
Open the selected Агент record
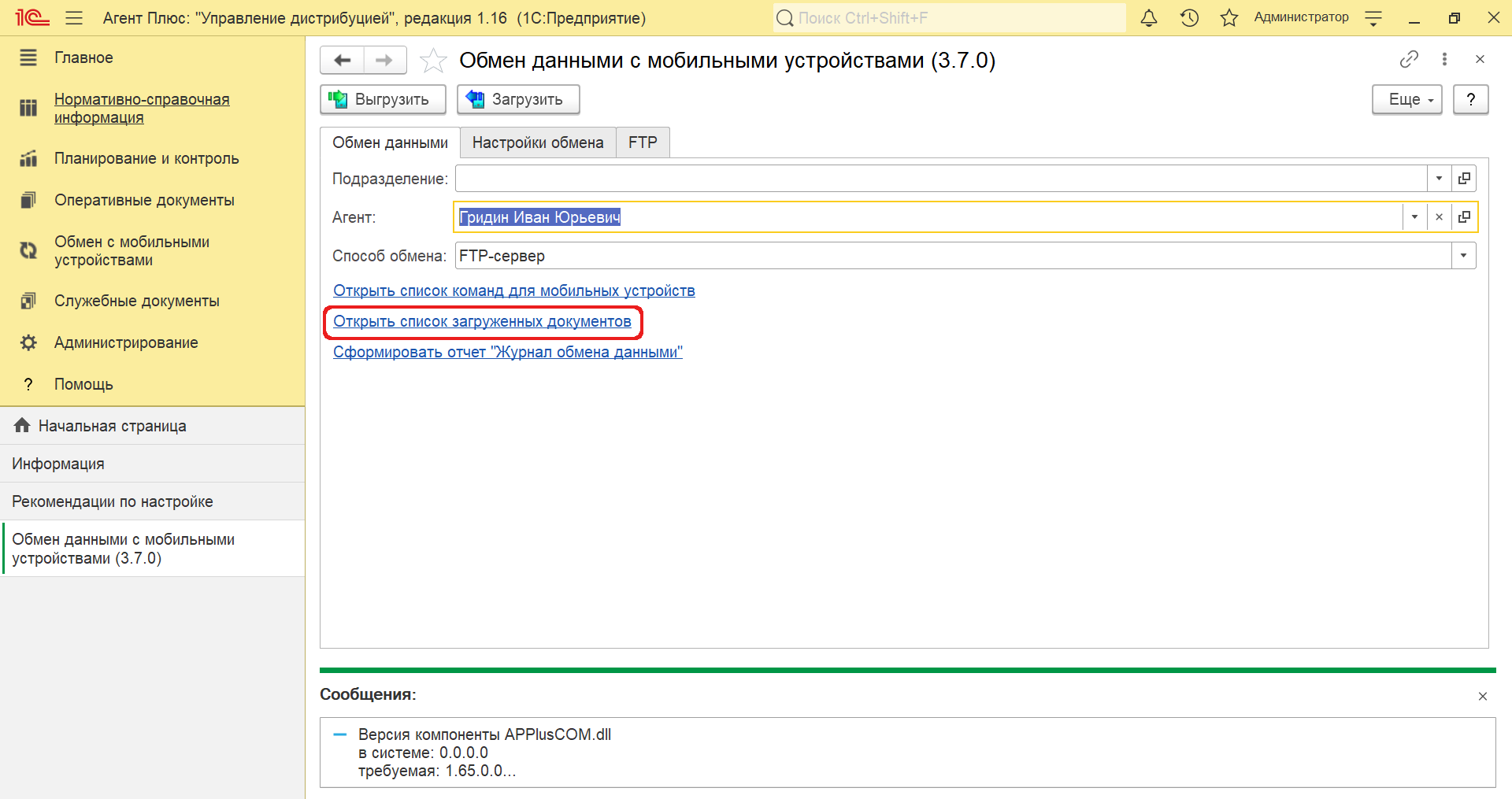pos(1464,217)
